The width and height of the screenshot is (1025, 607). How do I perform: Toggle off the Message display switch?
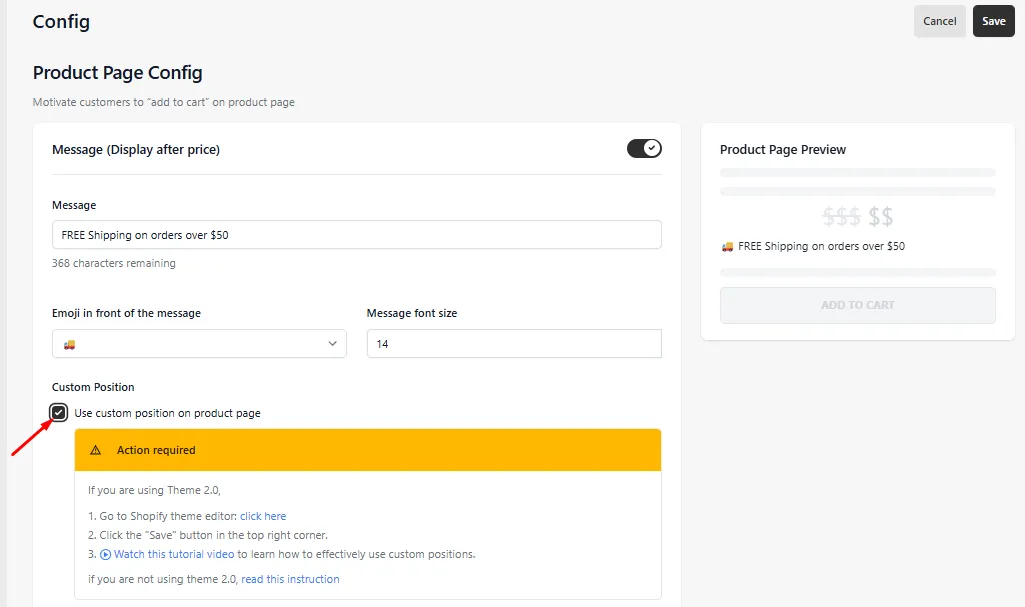coord(644,148)
